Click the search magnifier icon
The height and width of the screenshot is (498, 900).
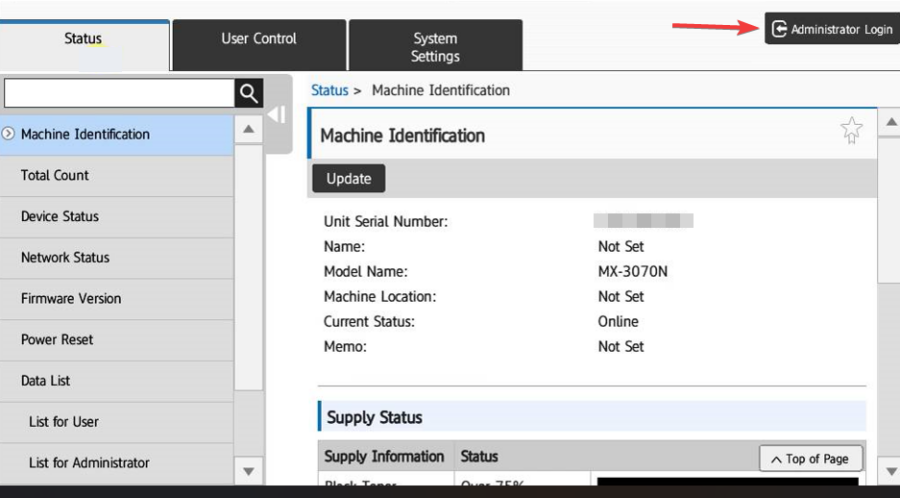(249, 94)
